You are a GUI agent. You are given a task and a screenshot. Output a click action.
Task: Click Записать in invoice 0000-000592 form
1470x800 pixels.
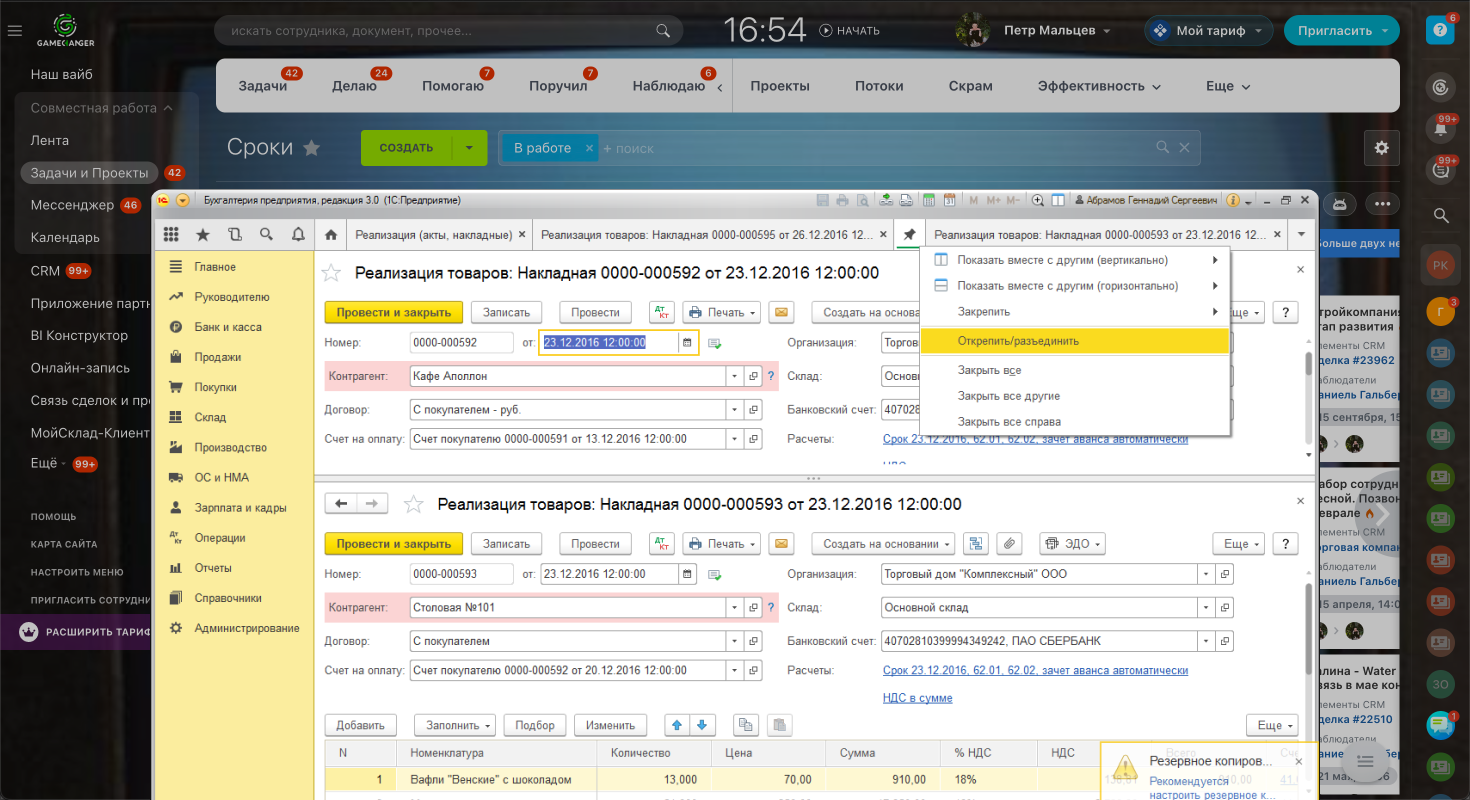506,312
